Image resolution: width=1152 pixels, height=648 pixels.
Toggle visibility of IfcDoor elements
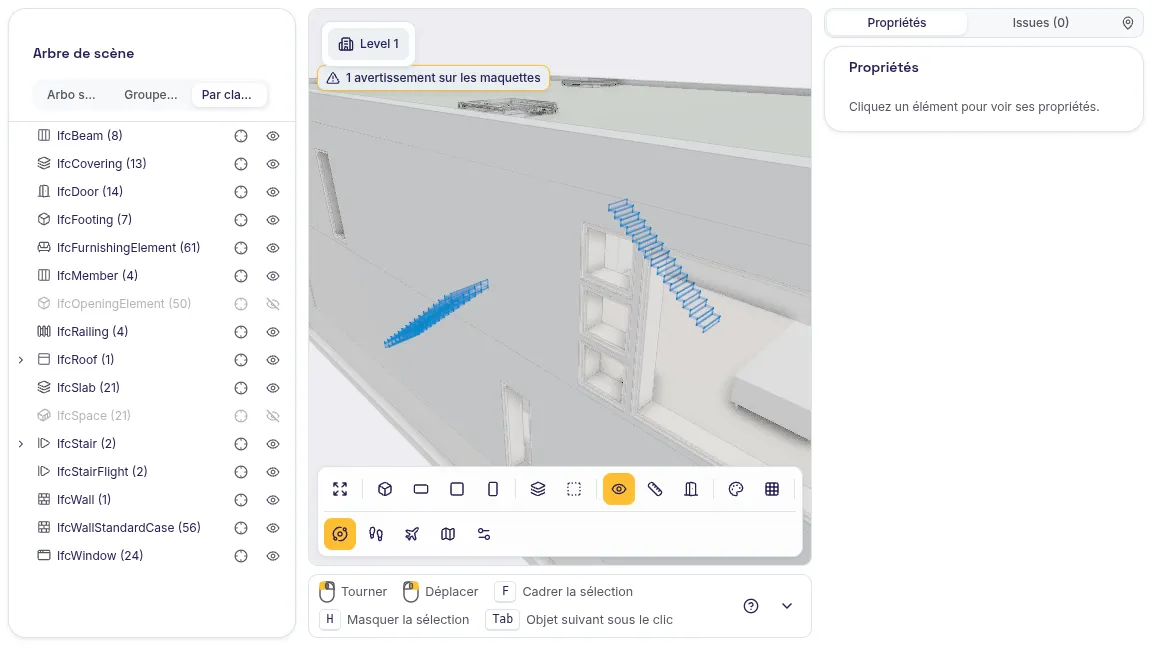pos(273,192)
